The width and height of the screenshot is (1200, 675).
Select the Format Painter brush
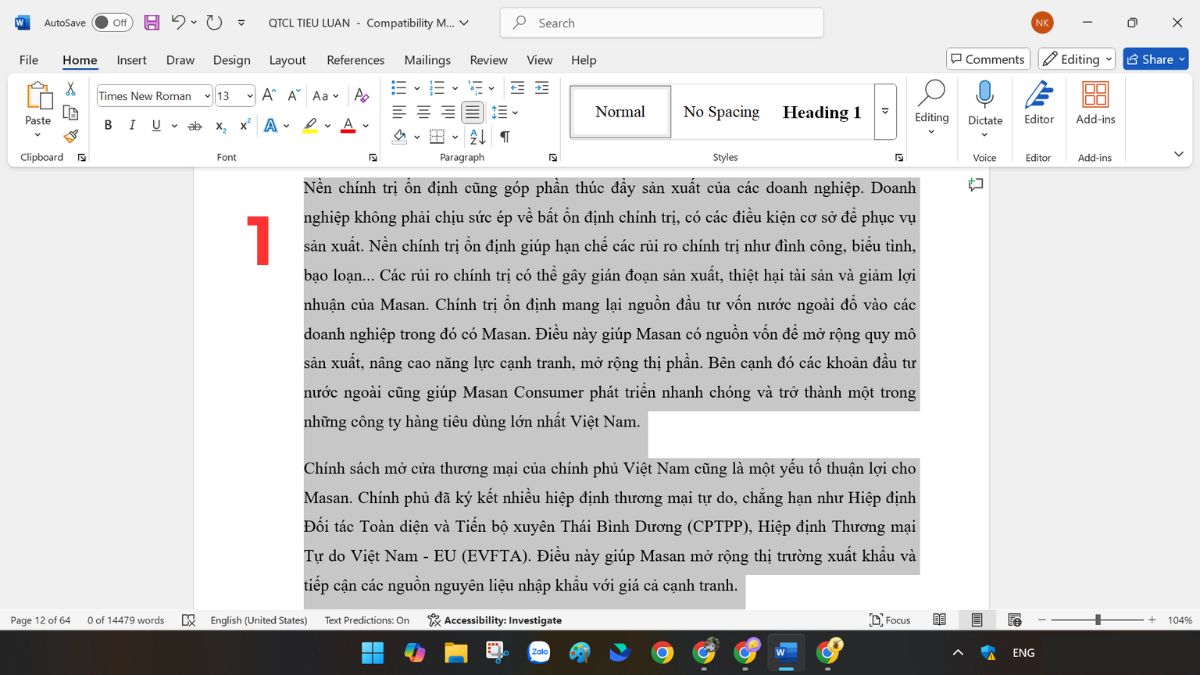[70, 136]
